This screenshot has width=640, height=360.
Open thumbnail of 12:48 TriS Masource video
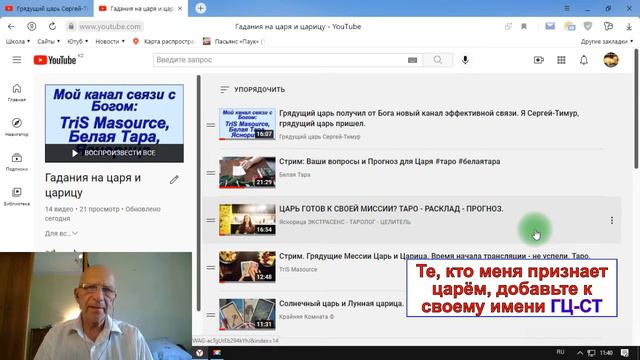point(247,267)
